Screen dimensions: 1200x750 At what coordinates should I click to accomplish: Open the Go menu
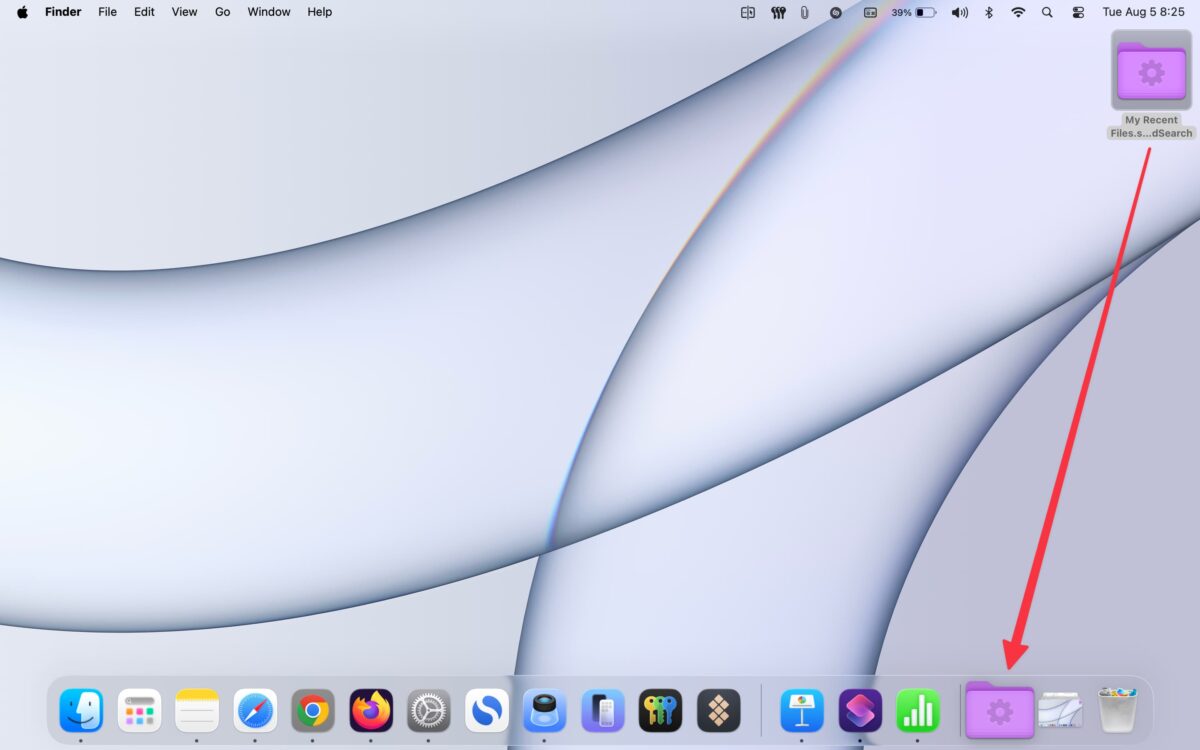click(222, 12)
